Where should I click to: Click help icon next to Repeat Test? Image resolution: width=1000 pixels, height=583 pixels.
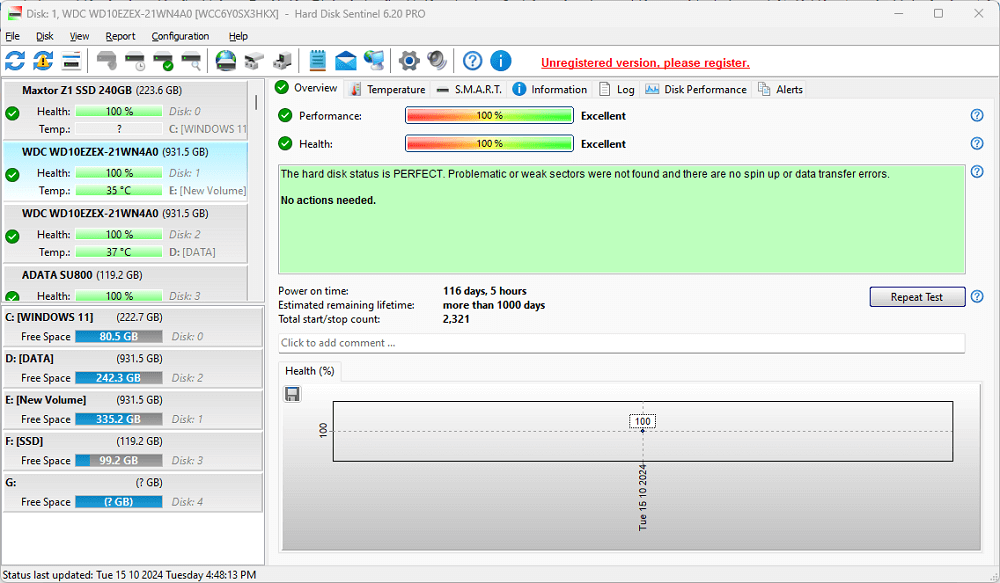[x=977, y=297]
